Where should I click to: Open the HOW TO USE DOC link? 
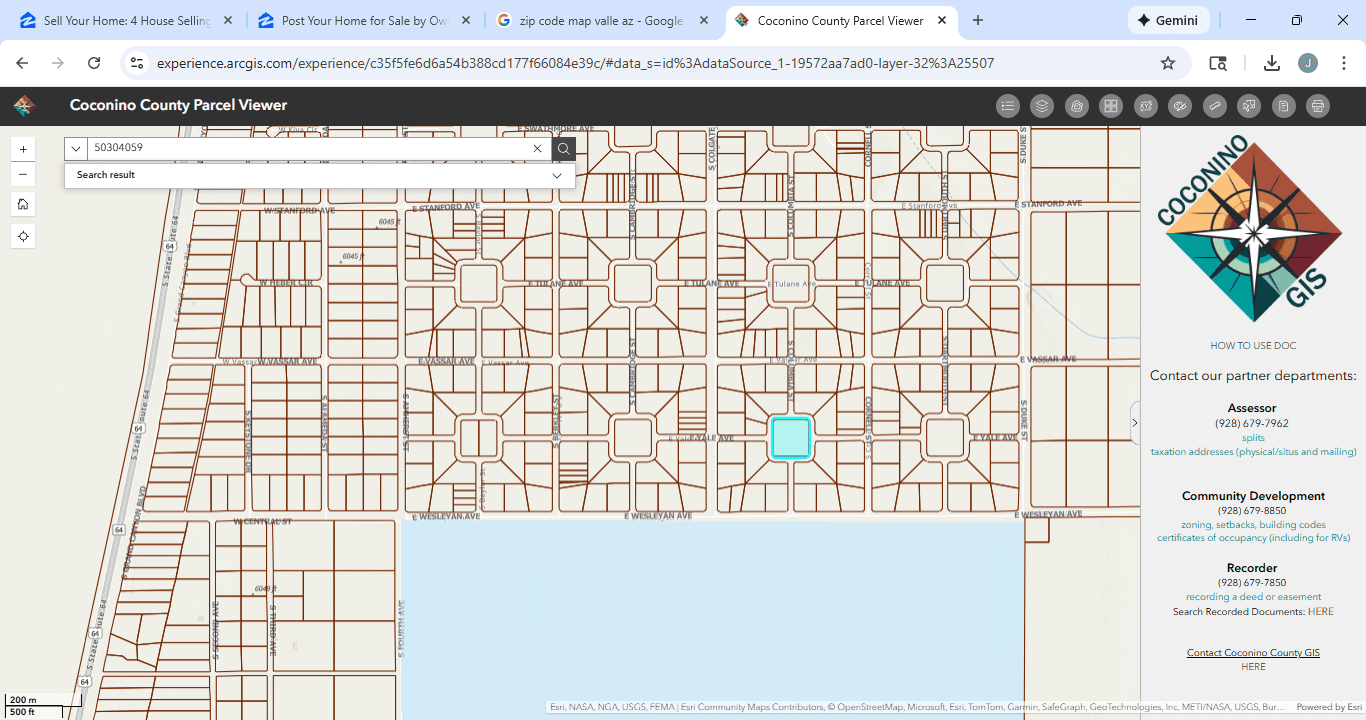(x=1253, y=346)
